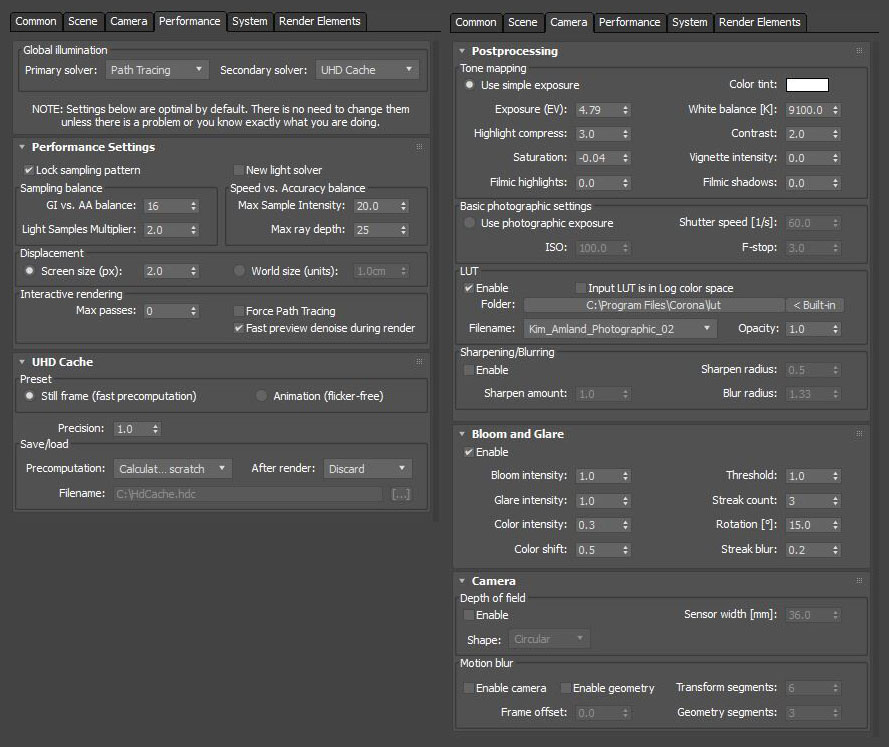Click the Max Sample Intensity field

(x=376, y=206)
